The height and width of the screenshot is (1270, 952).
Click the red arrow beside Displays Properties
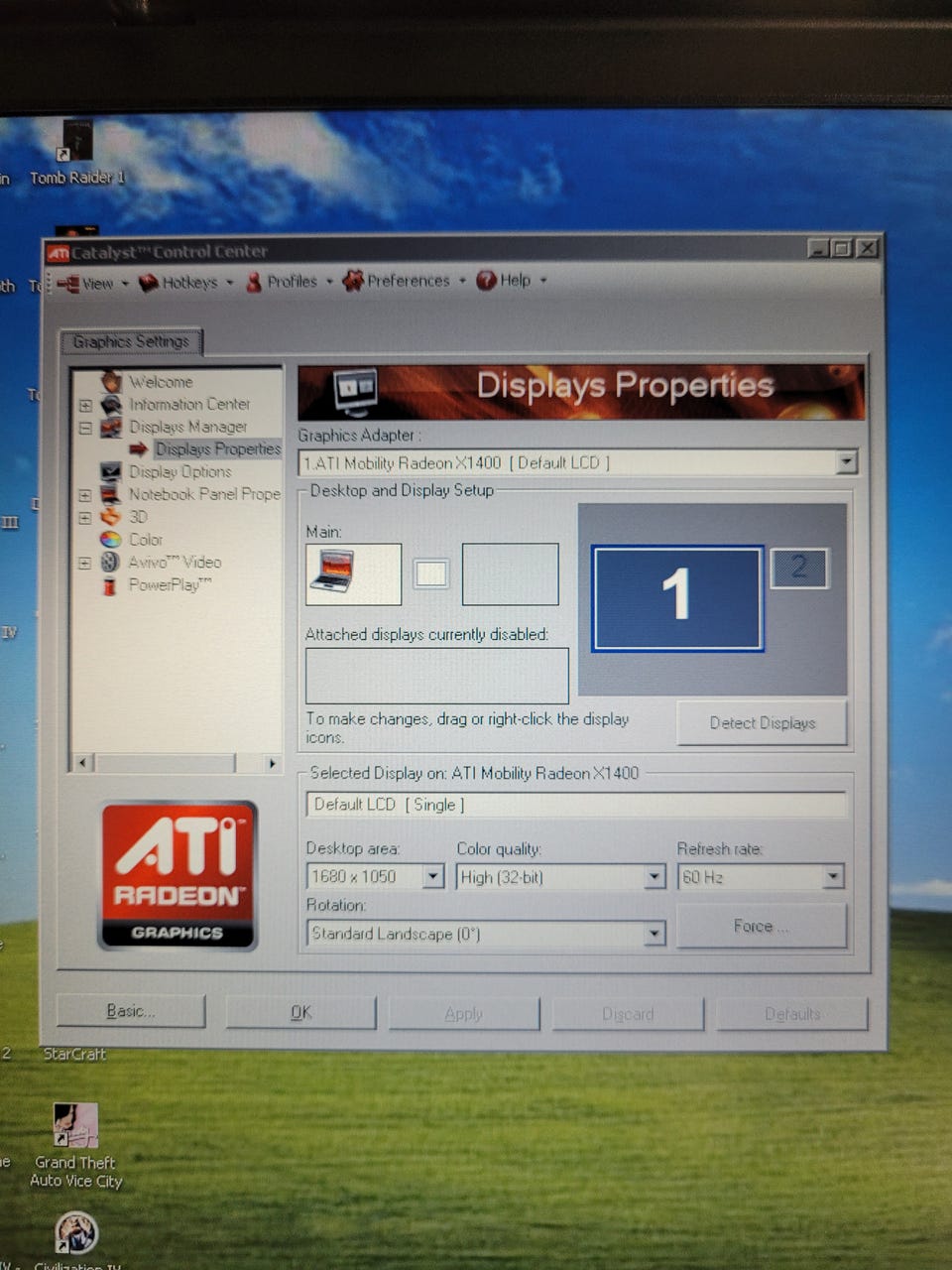(138, 449)
